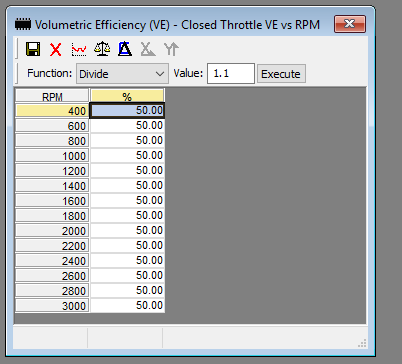Select the 50.00 cell for 800 RPM
Viewport: 402px width, 364px height.
click(127, 141)
